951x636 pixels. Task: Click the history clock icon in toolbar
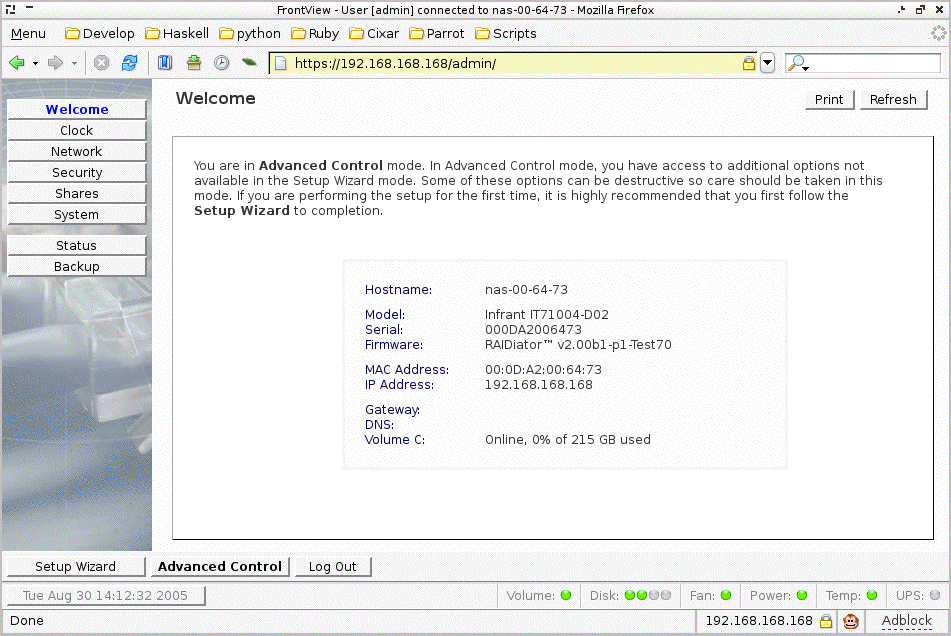[221, 63]
